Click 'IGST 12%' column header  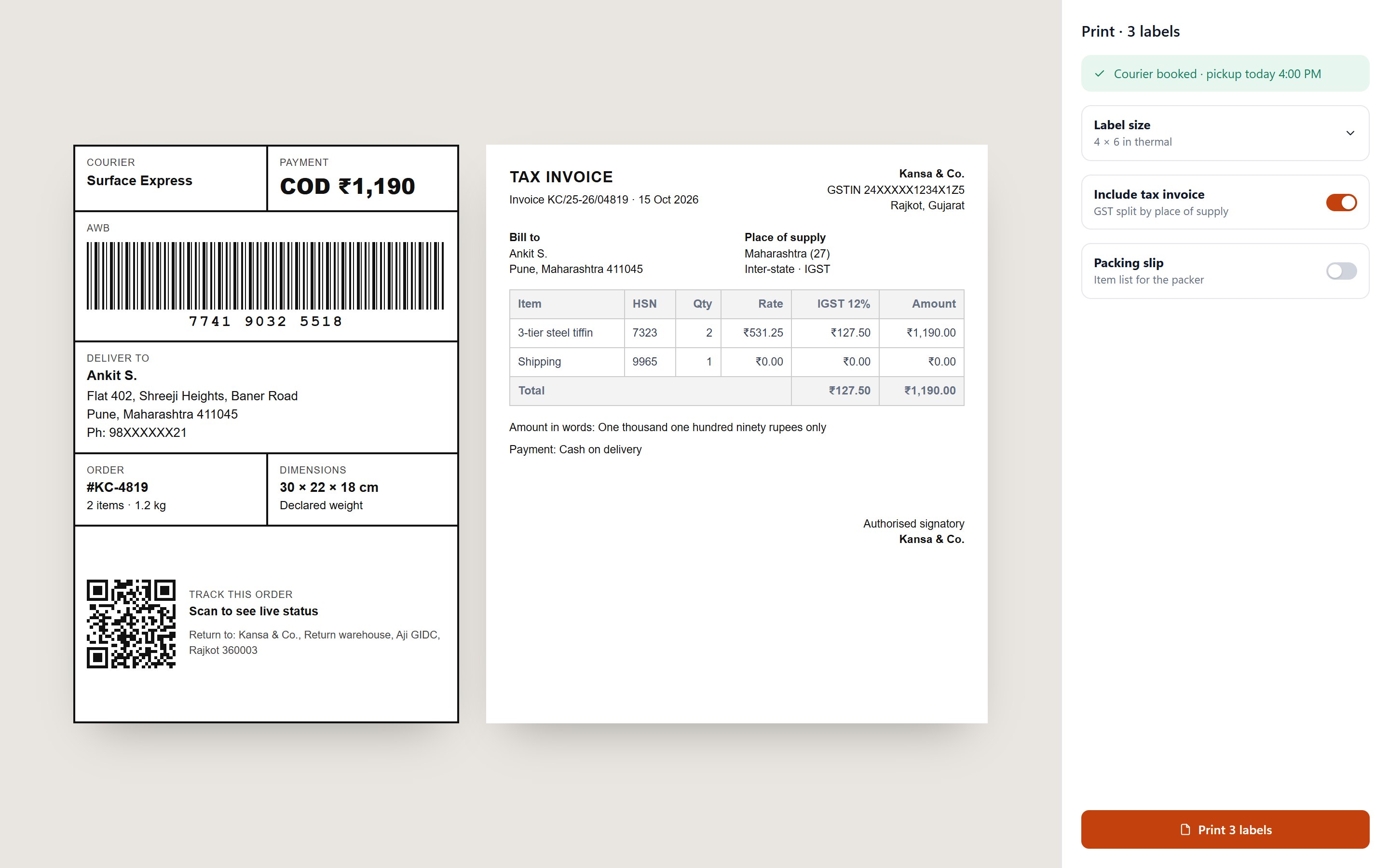click(835, 304)
